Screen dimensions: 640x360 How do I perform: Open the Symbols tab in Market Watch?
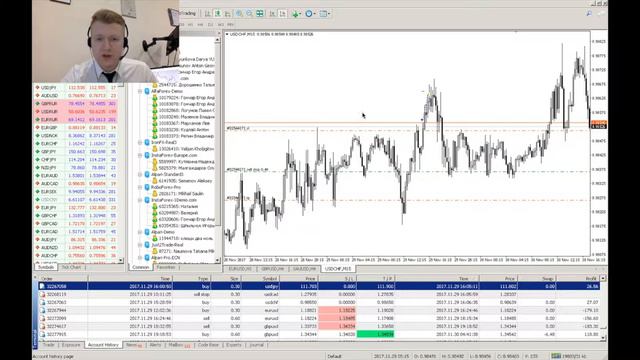point(46,267)
